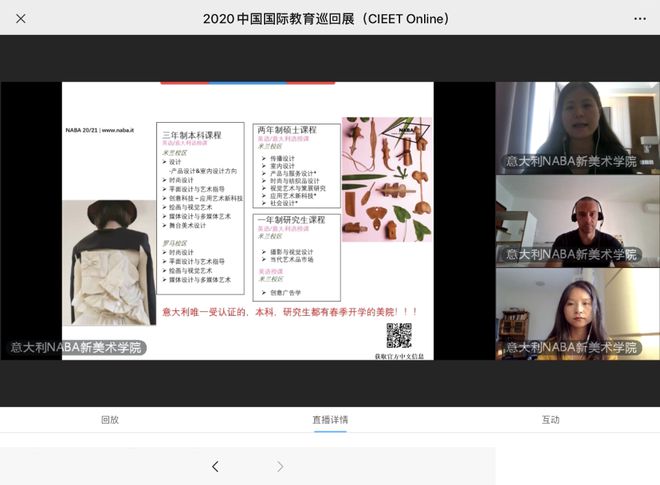Click the 社会设计 course entry
This screenshot has width=660, height=485.
point(284,203)
